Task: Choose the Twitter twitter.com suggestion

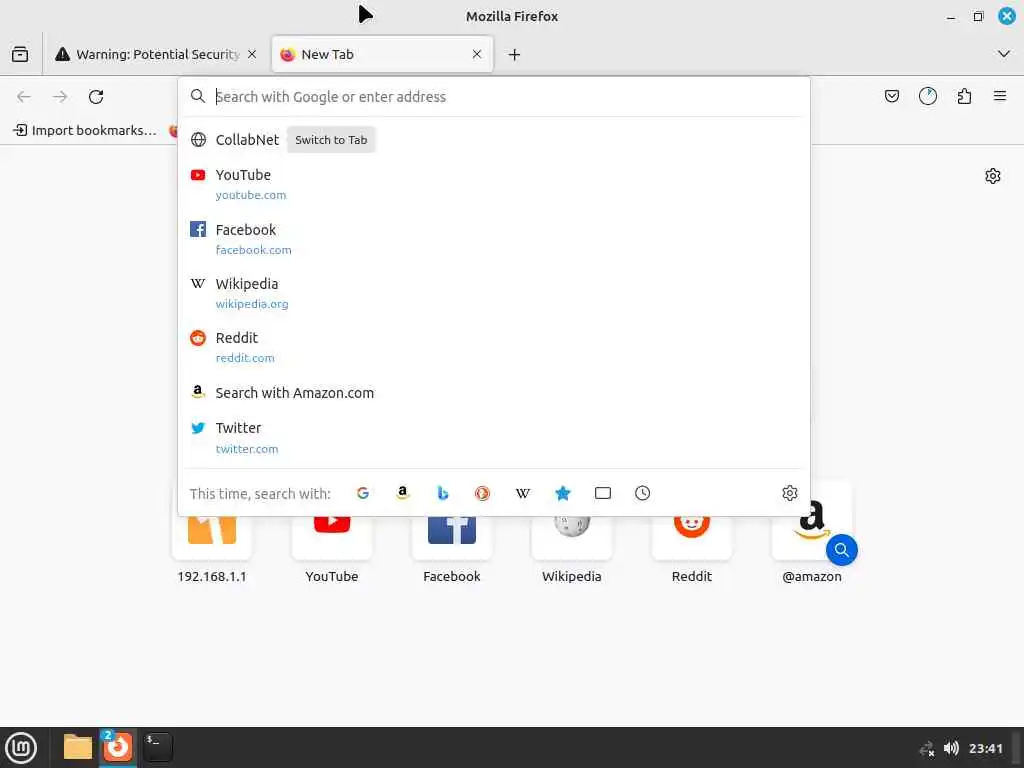Action: (494, 438)
